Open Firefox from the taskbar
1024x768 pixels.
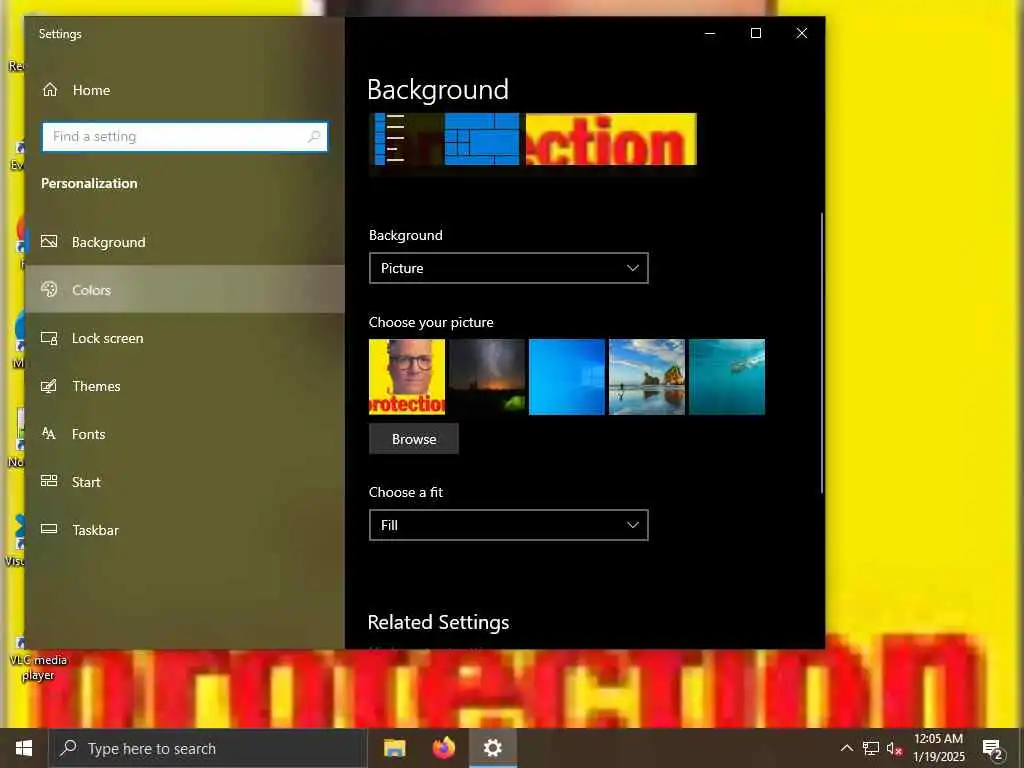[444, 748]
